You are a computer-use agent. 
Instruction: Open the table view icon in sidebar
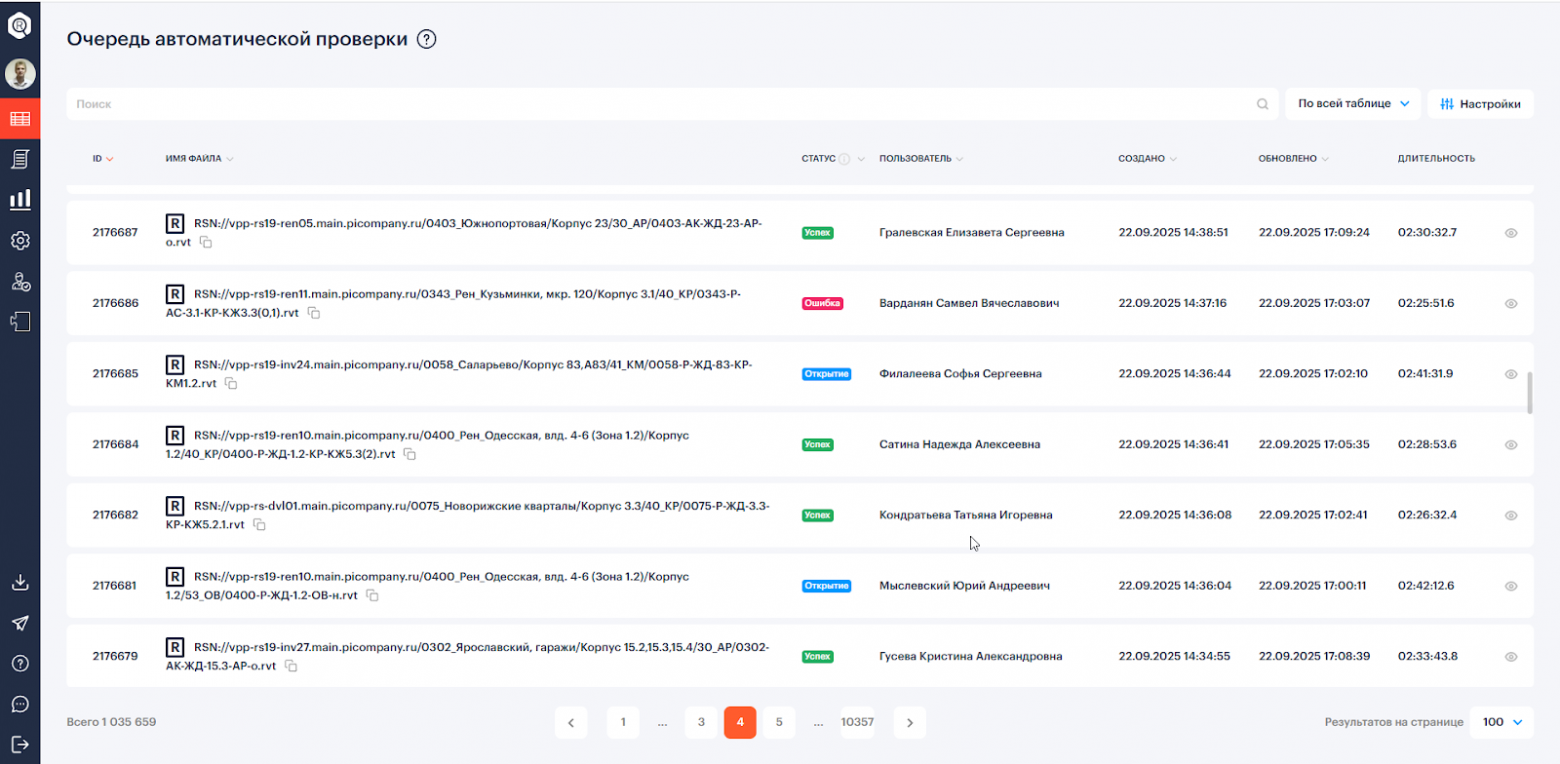tap(20, 119)
